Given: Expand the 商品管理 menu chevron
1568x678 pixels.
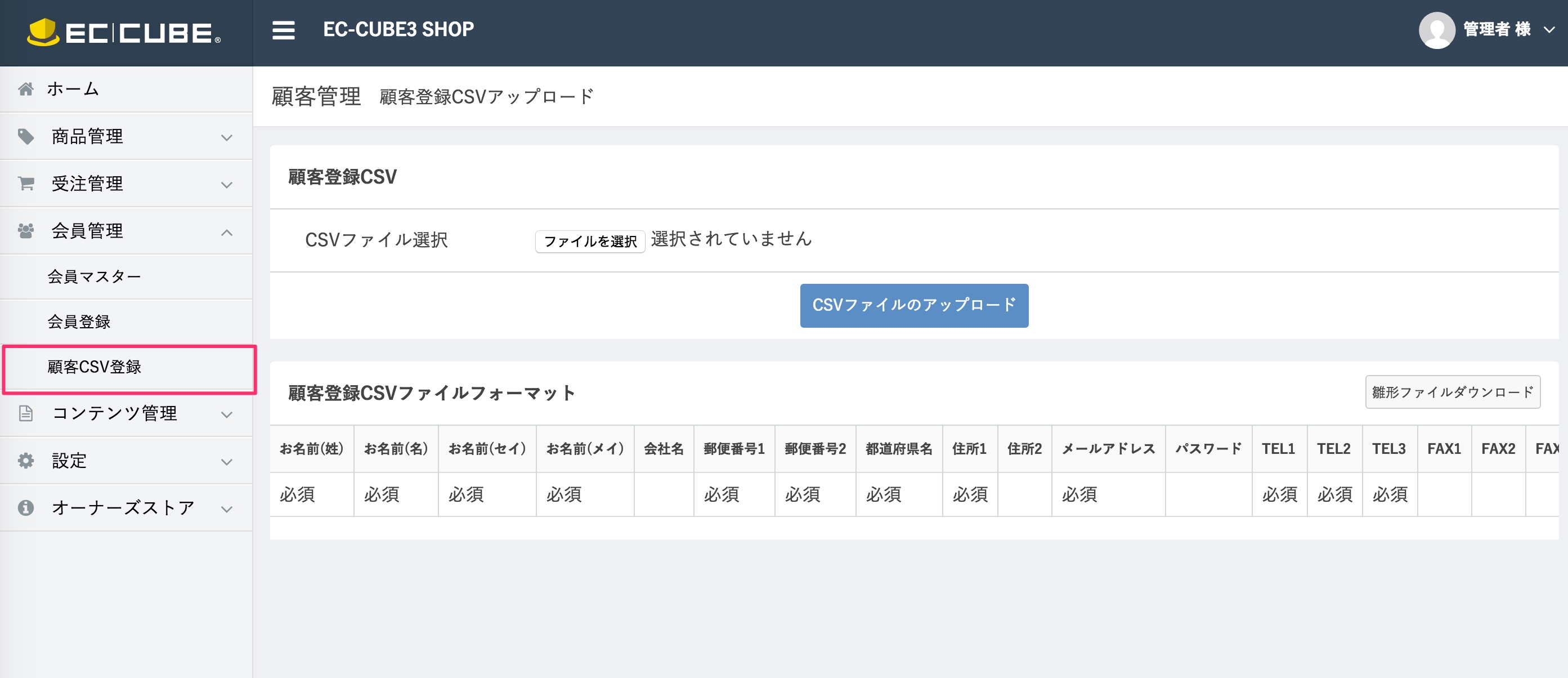Looking at the screenshot, I should click(227, 137).
